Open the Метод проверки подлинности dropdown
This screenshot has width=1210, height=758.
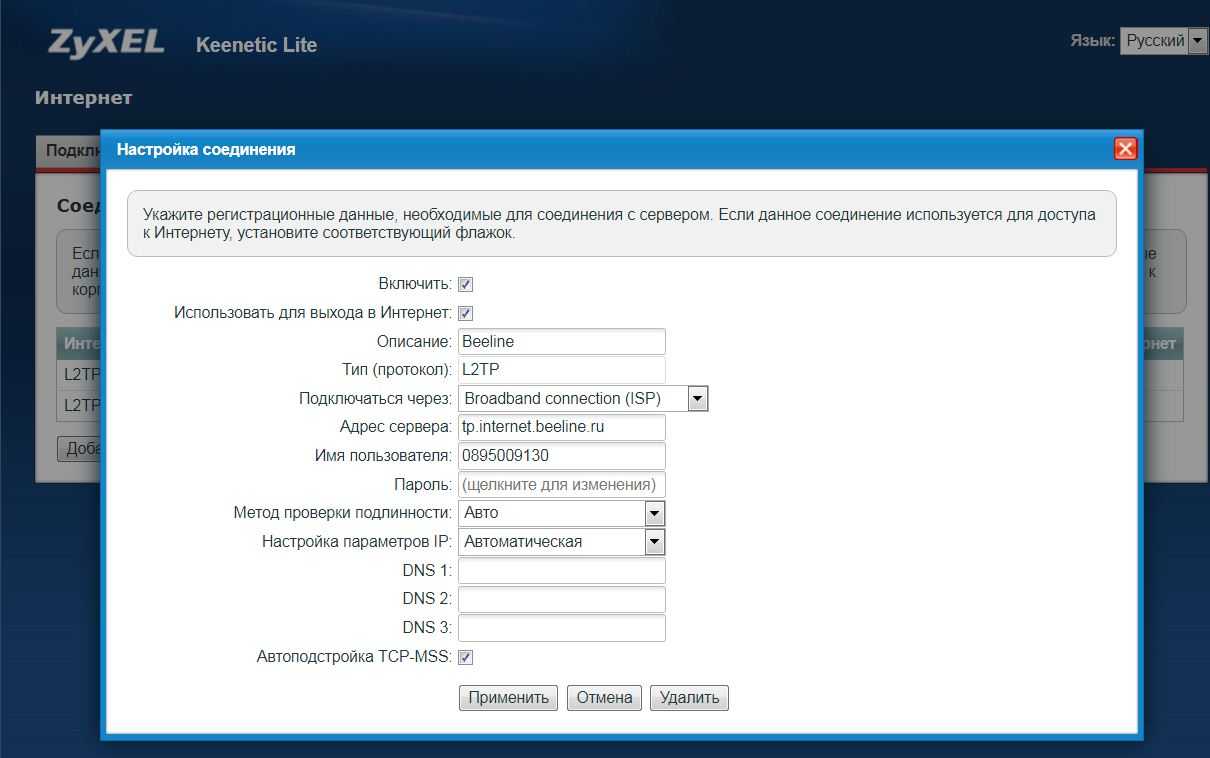[562, 513]
